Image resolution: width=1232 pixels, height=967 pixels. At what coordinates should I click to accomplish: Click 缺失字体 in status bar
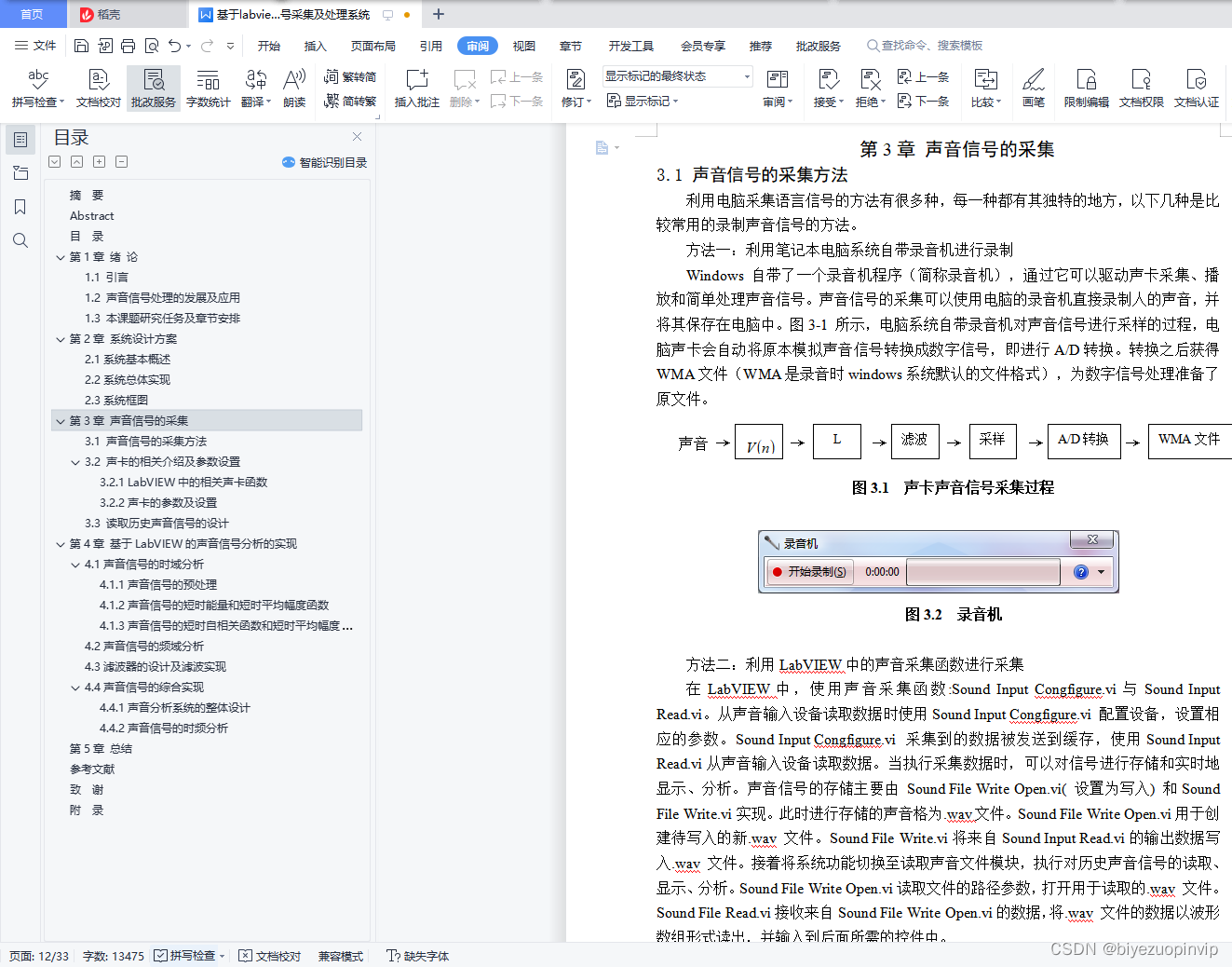(x=418, y=956)
